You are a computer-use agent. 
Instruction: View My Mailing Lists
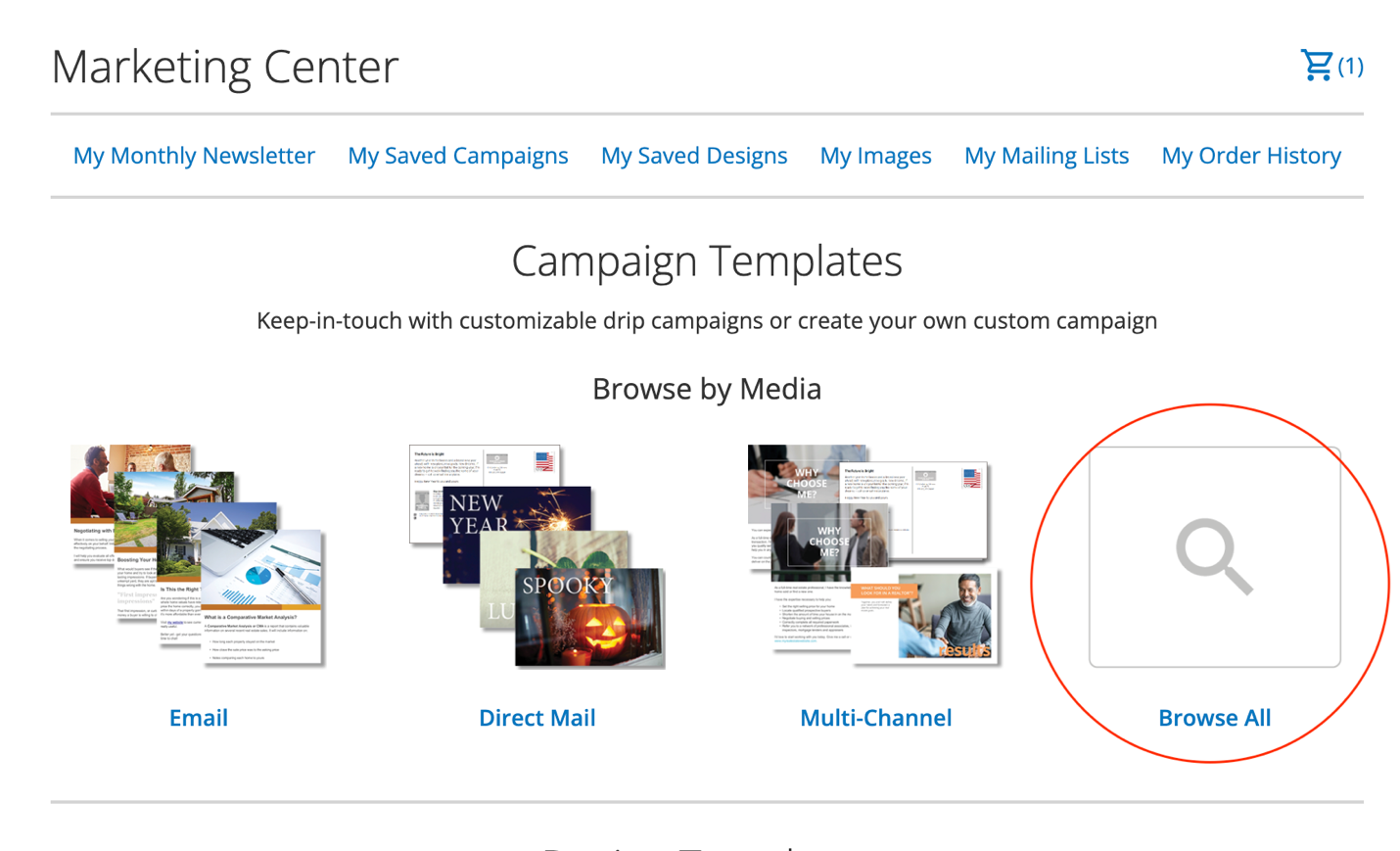1046,156
